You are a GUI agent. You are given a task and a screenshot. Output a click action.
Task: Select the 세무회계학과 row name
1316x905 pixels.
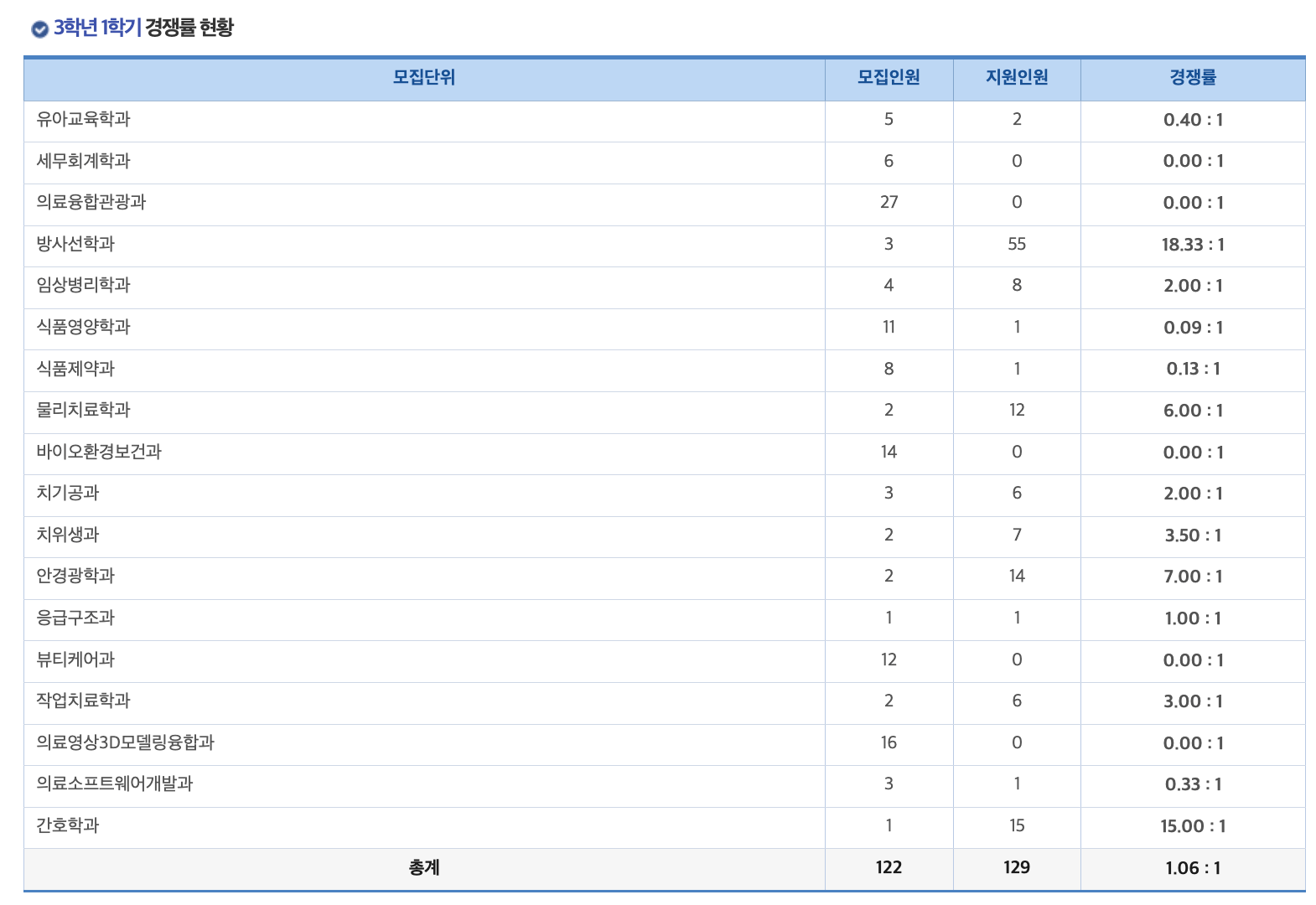84,161
